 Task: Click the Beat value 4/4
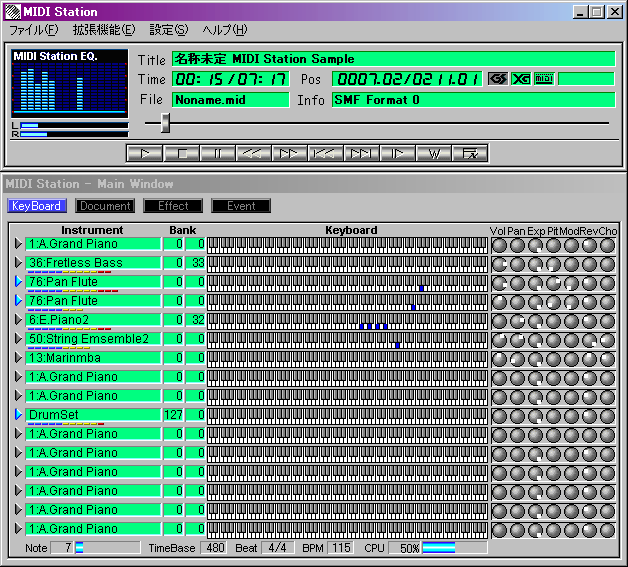(278, 547)
